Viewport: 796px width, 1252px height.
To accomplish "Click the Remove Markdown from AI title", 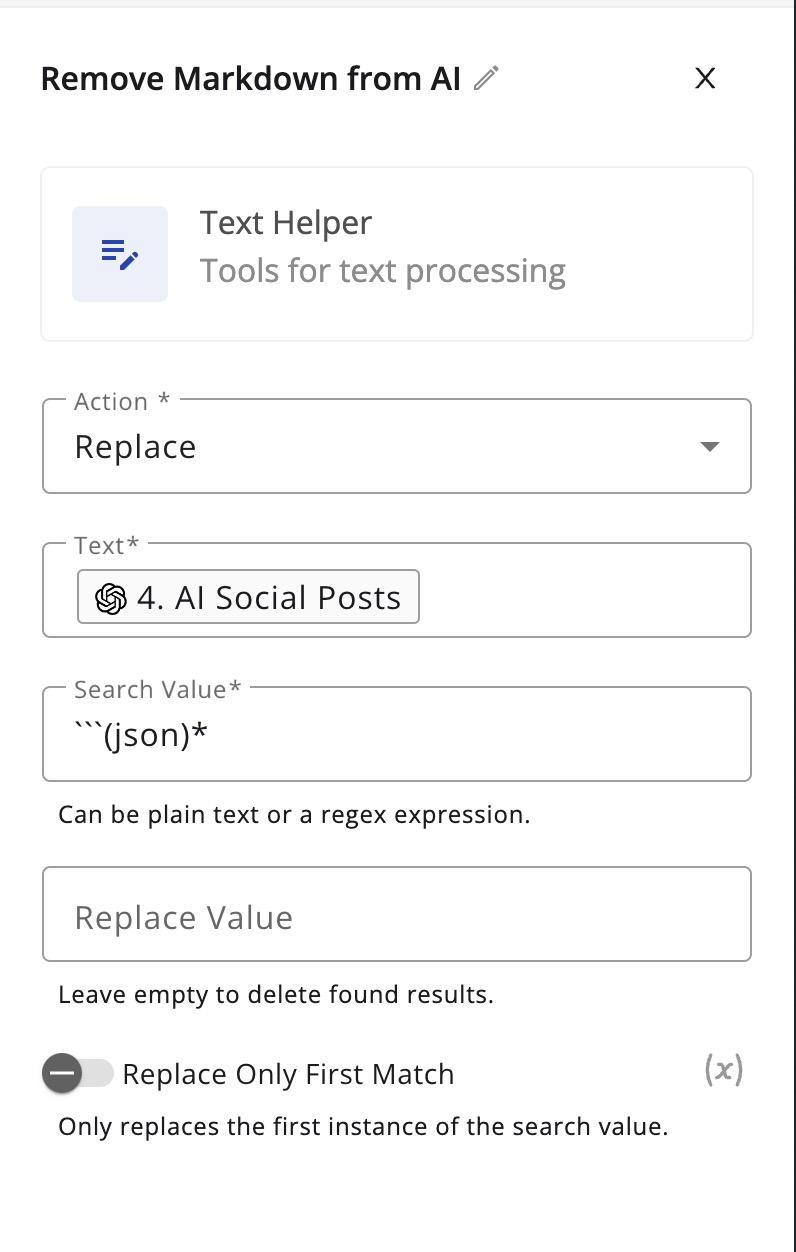I will (x=251, y=79).
